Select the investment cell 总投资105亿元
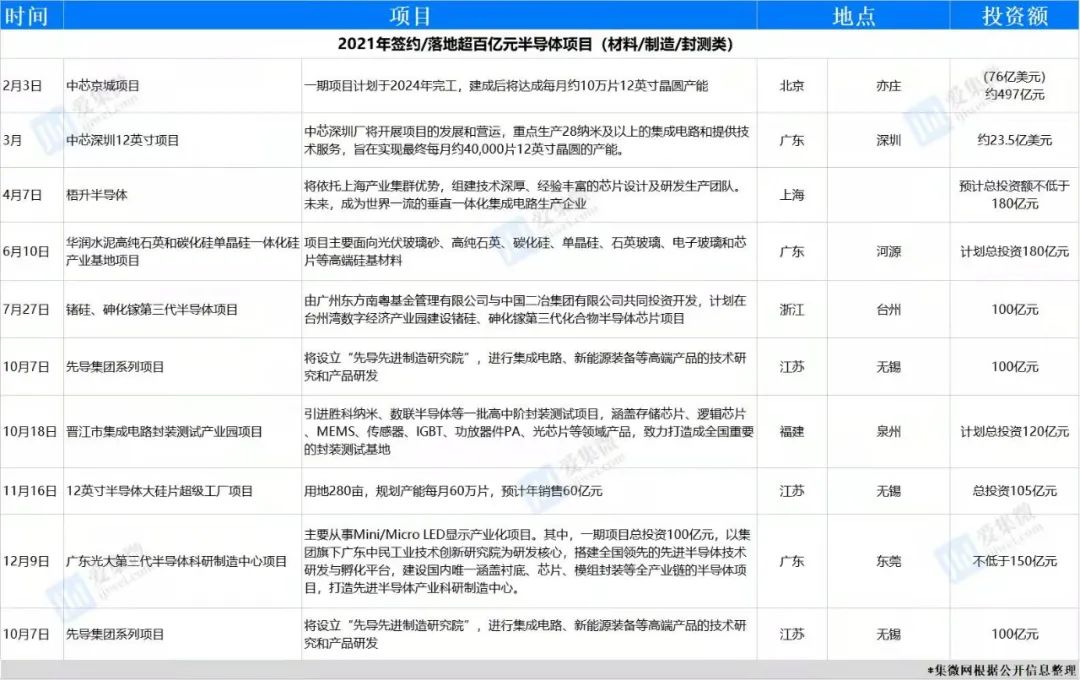Screen dimensions: 1080x680 [1015, 491]
